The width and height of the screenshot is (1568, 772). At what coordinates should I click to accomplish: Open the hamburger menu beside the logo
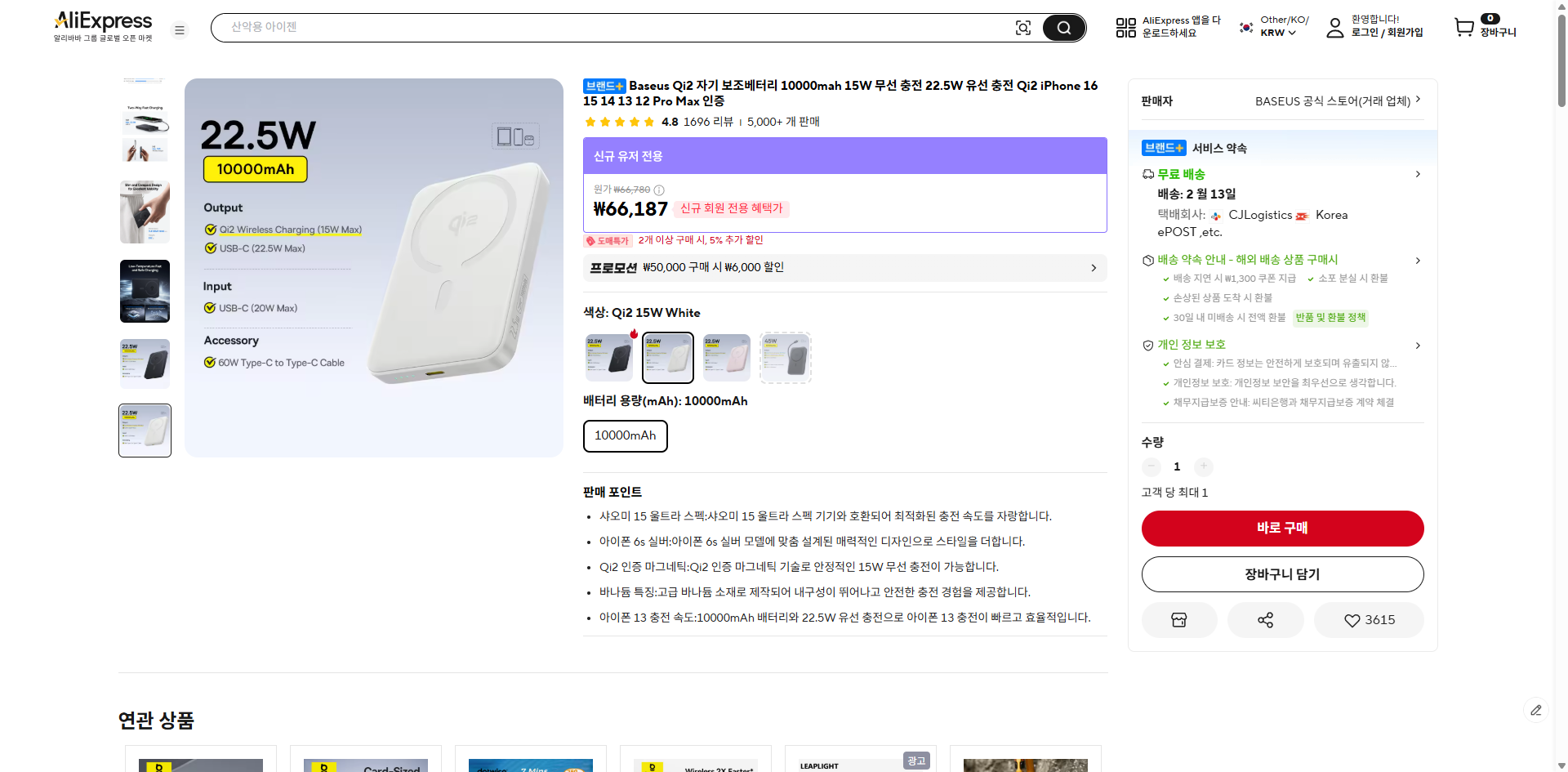click(180, 29)
